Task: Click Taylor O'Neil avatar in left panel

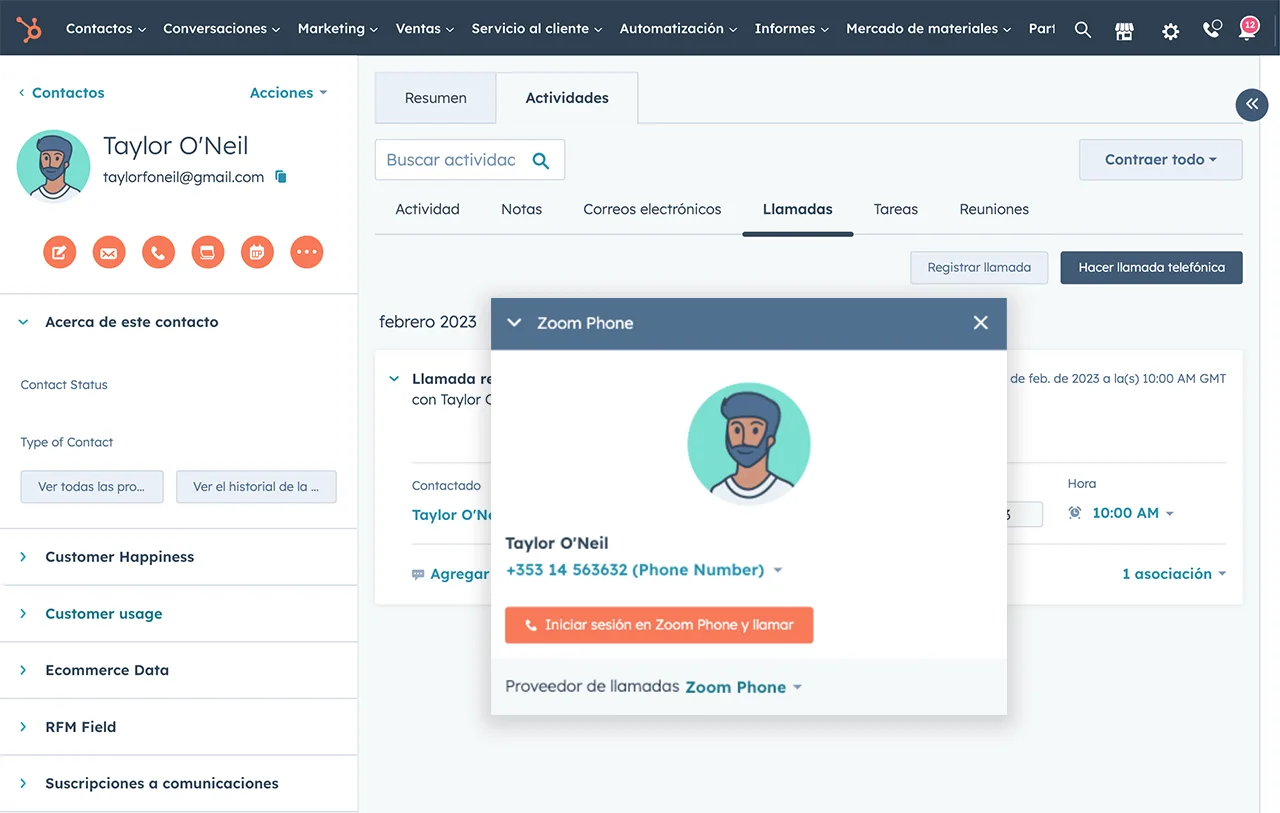Action: click(x=53, y=166)
